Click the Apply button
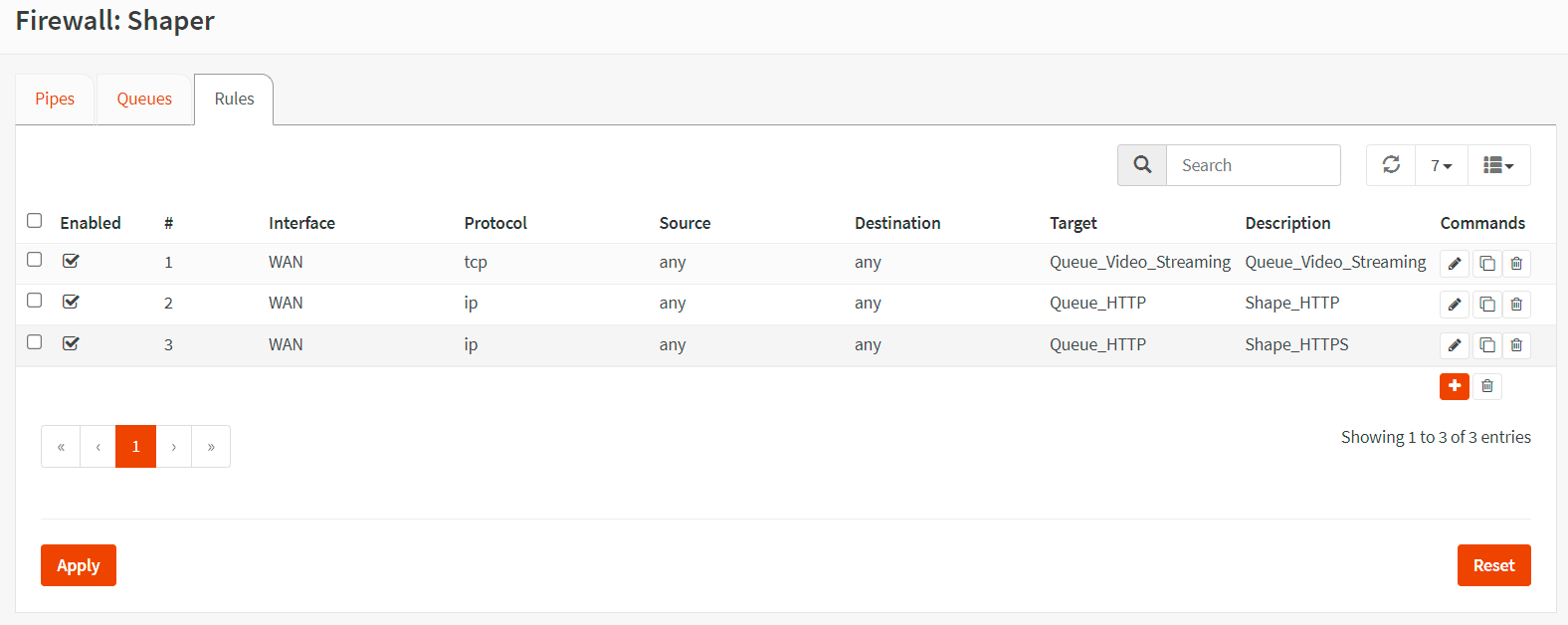The width and height of the screenshot is (1568, 625). click(79, 565)
